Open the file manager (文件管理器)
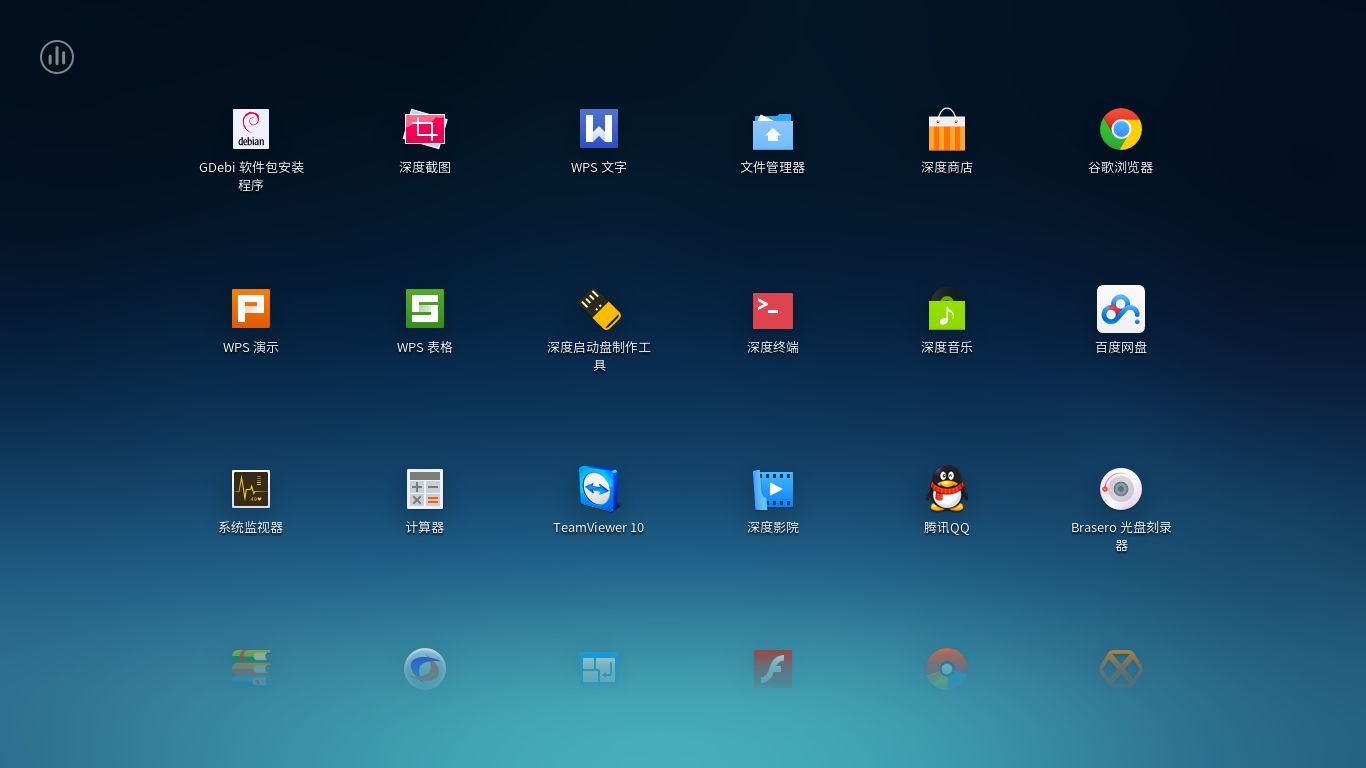 click(773, 130)
